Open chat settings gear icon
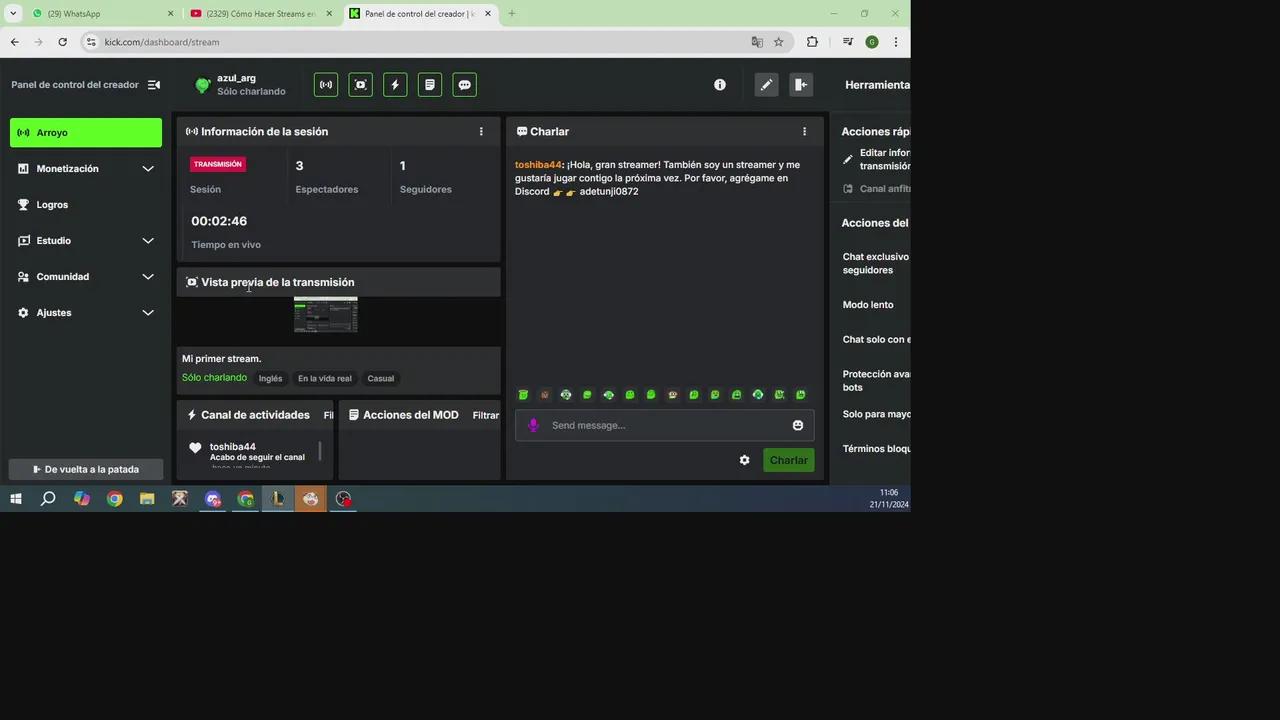 (744, 460)
